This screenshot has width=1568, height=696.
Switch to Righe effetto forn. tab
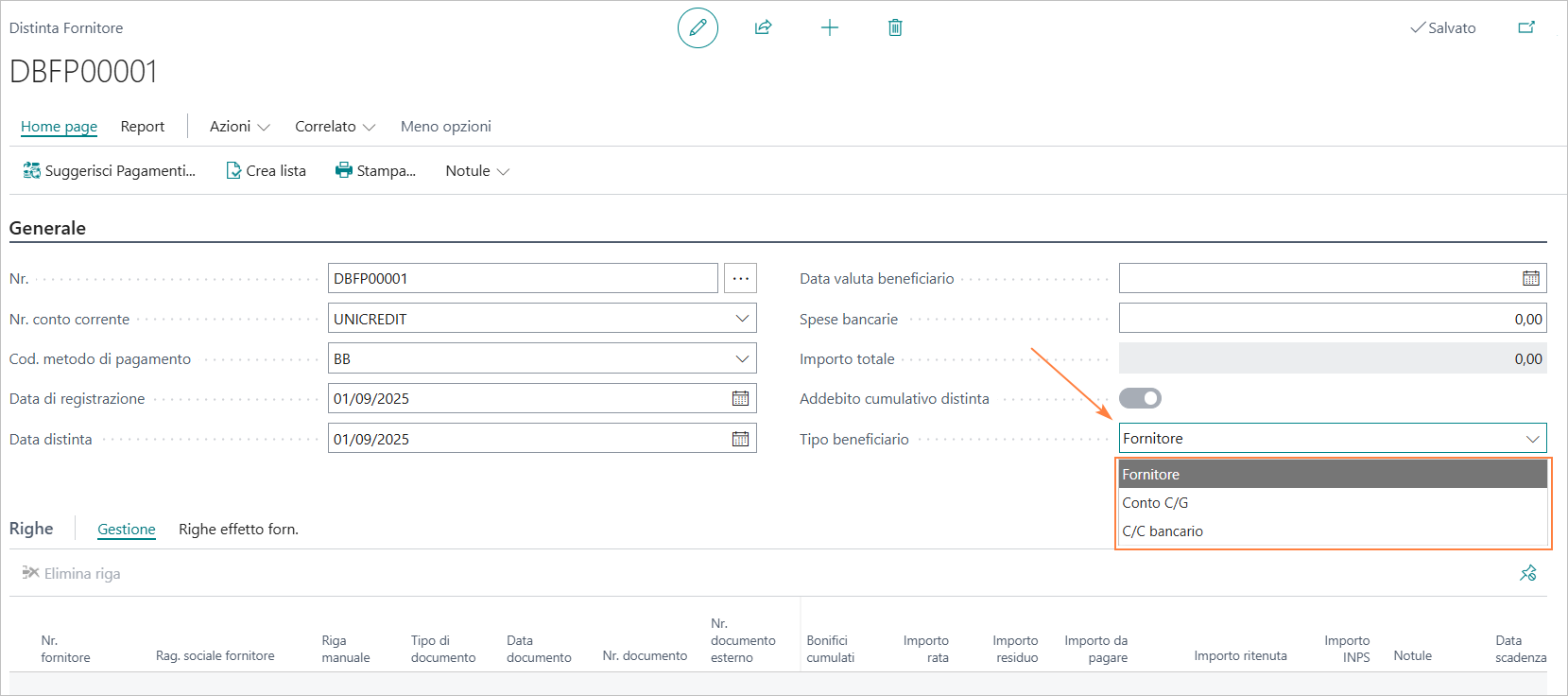(x=238, y=530)
